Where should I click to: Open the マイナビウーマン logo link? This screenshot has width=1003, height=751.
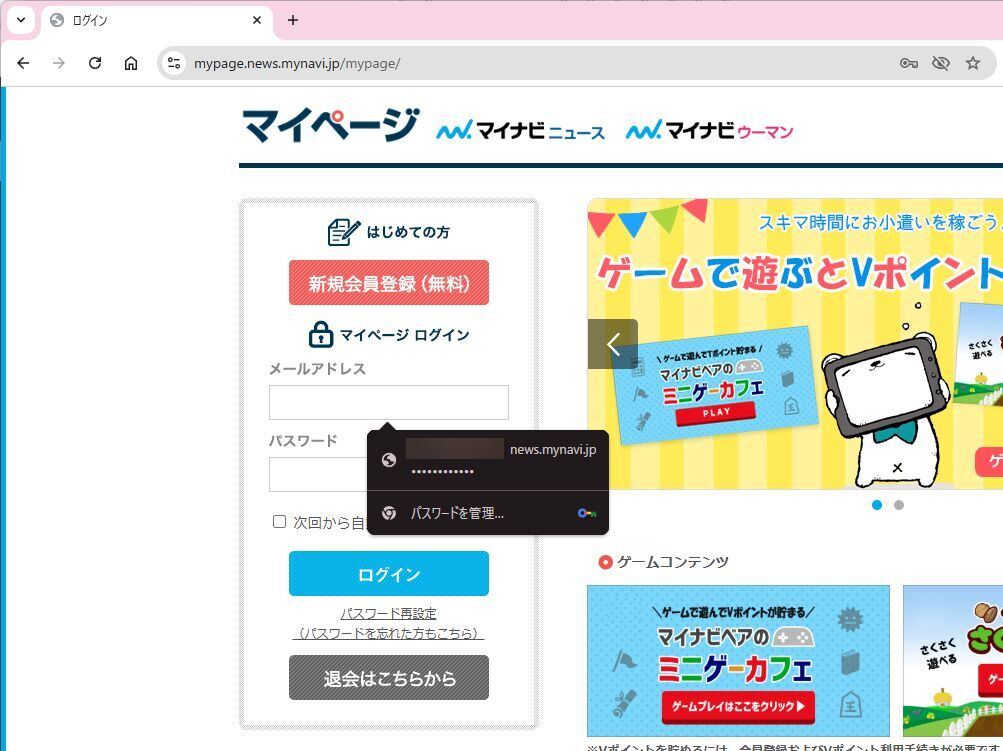709,130
